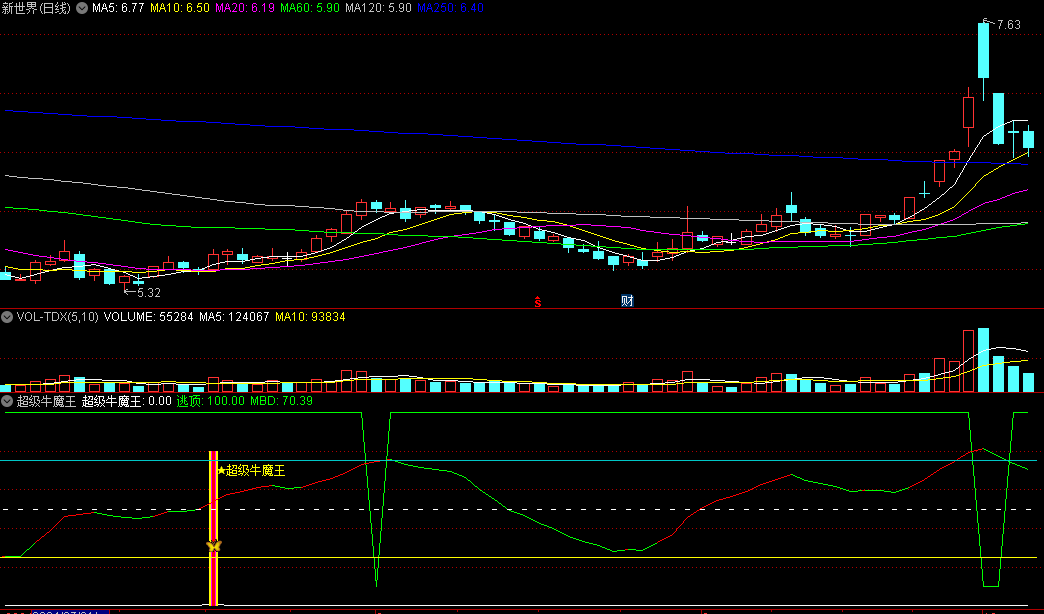The height and width of the screenshot is (614, 1044).
Task: Select the 新世界(日线) chart title
Action: coord(36,9)
